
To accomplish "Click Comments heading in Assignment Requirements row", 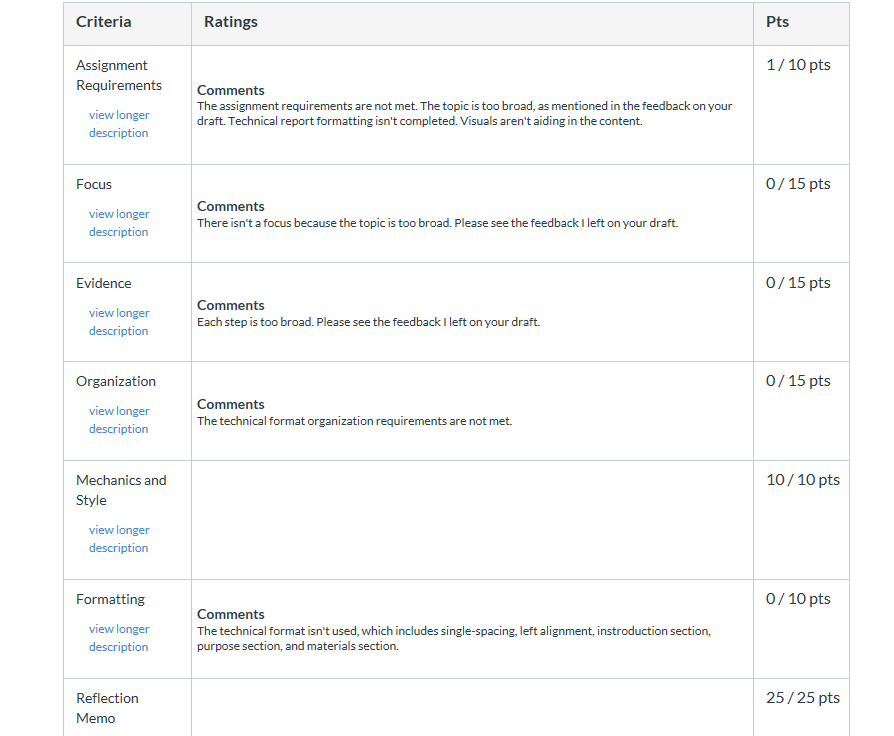I will coord(231,90).
